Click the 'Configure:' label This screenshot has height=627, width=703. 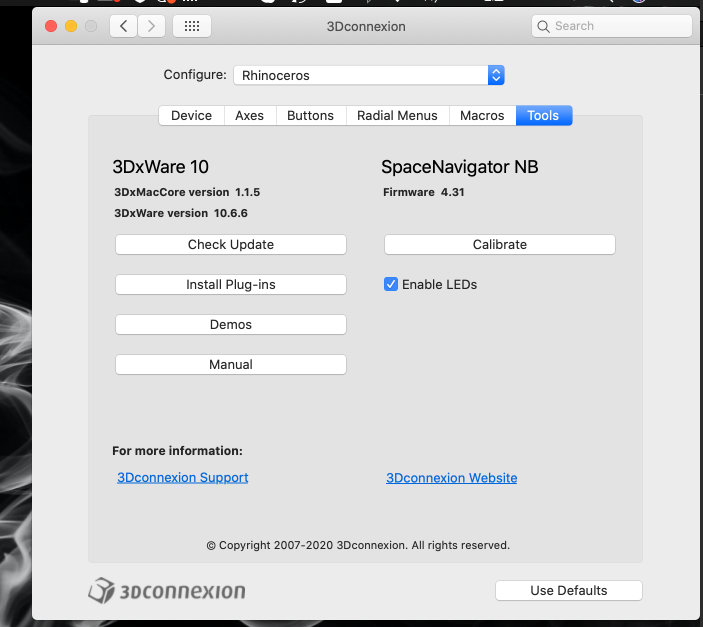[x=195, y=74]
